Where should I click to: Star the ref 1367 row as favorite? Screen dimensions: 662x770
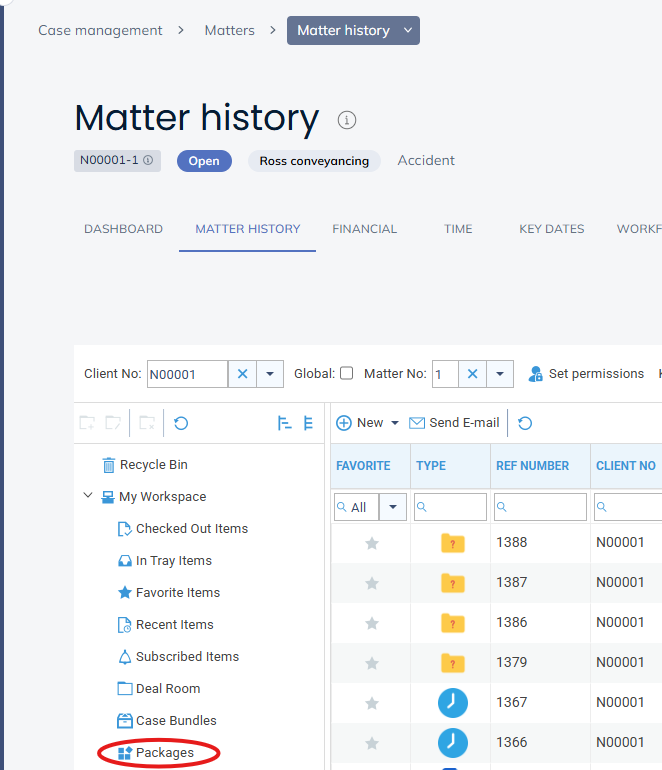[372, 703]
